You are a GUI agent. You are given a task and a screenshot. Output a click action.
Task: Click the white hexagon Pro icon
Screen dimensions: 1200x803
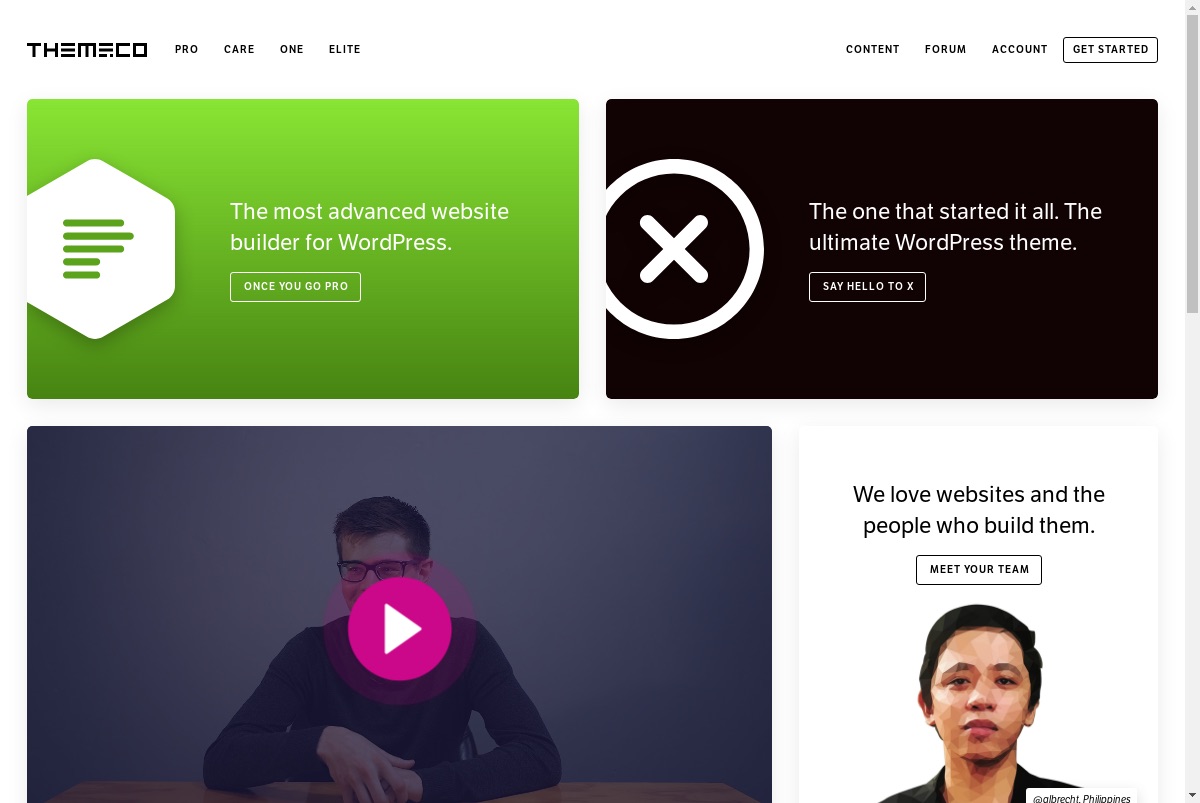coord(101,249)
